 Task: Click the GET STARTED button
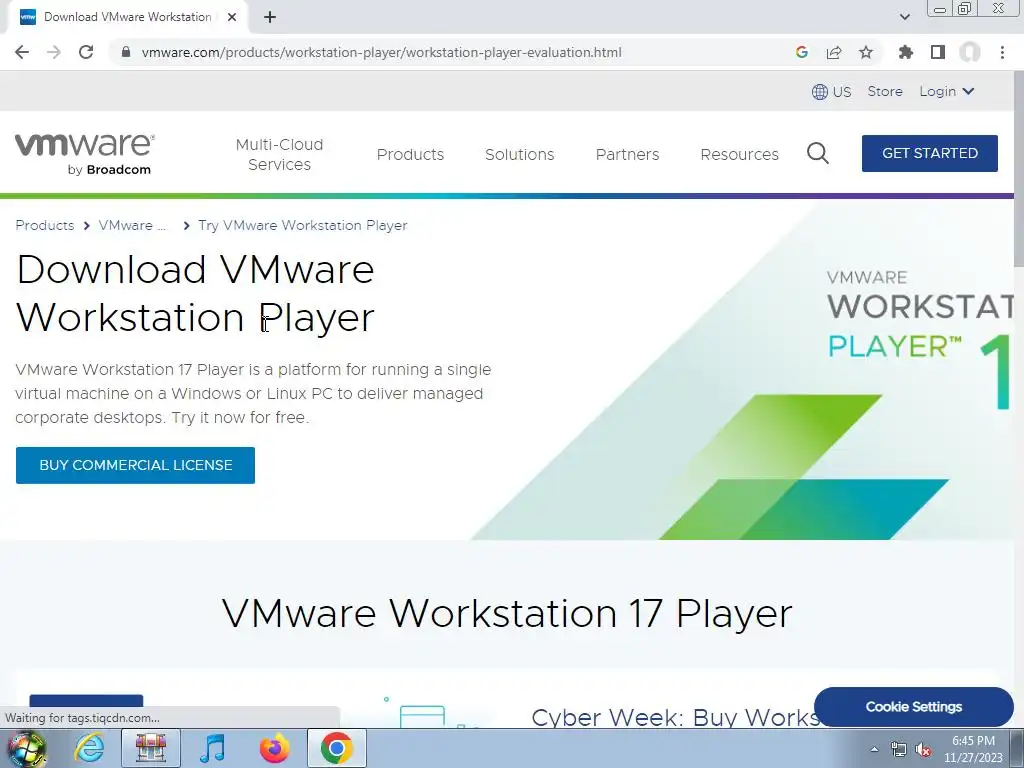(x=929, y=153)
